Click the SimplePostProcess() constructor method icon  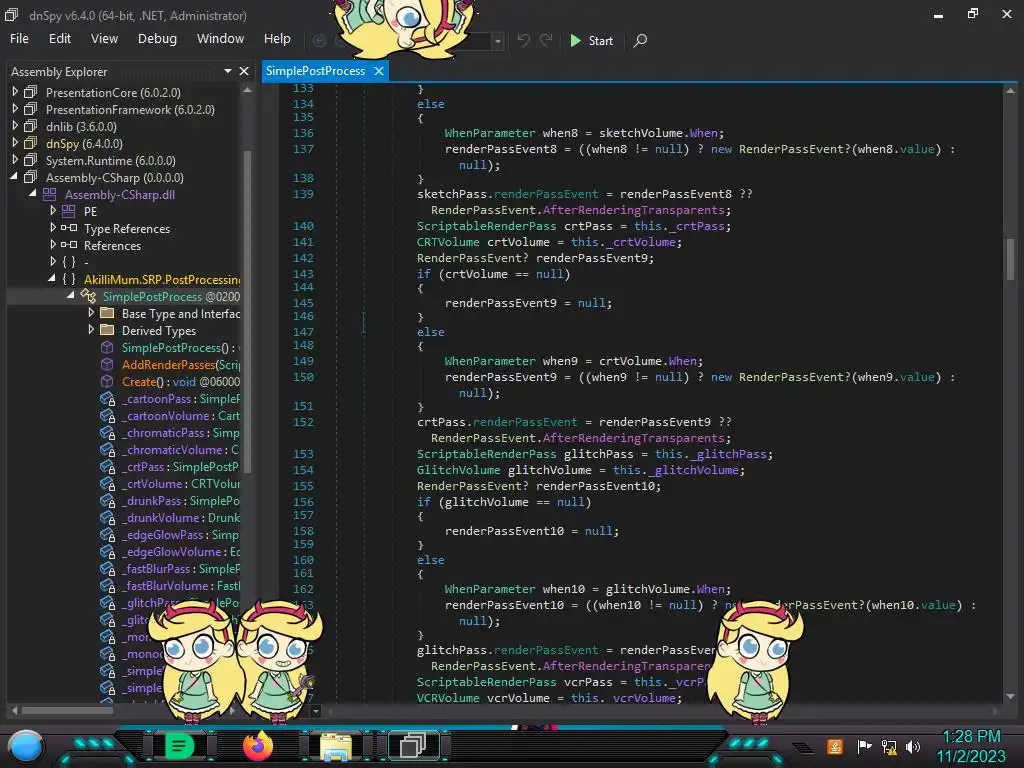(x=107, y=347)
